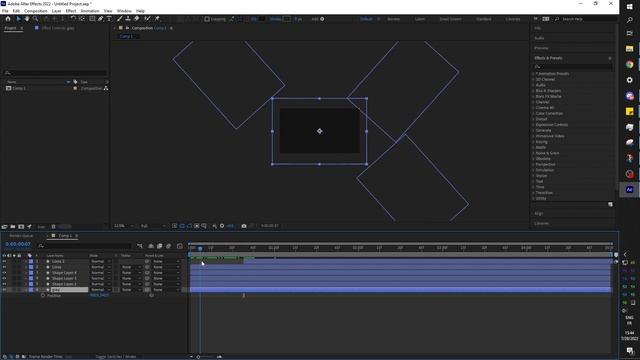Select the Zoom magnifier tool
This screenshot has height=360, width=640.
36,19
